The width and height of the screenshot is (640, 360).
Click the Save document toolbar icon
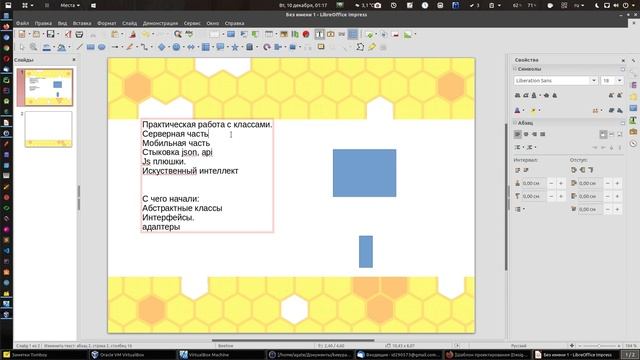point(50,35)
